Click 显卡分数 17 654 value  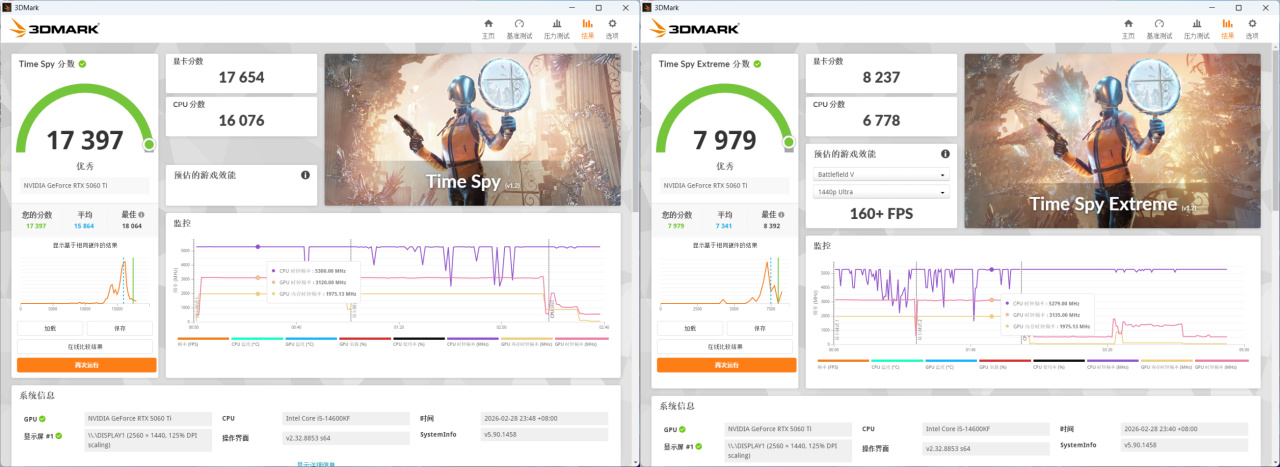240,78
